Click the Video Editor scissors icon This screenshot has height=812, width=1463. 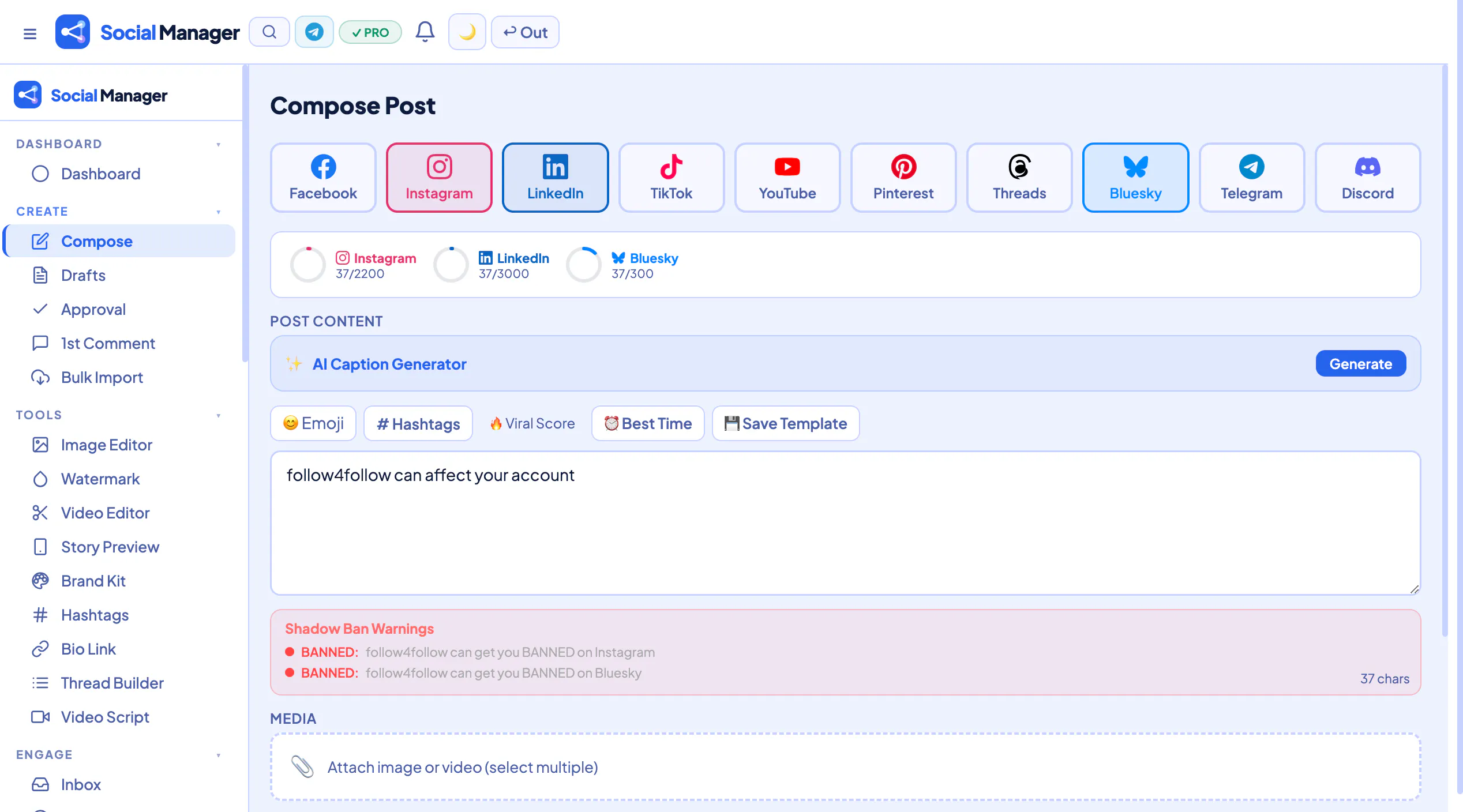[40, 513]
